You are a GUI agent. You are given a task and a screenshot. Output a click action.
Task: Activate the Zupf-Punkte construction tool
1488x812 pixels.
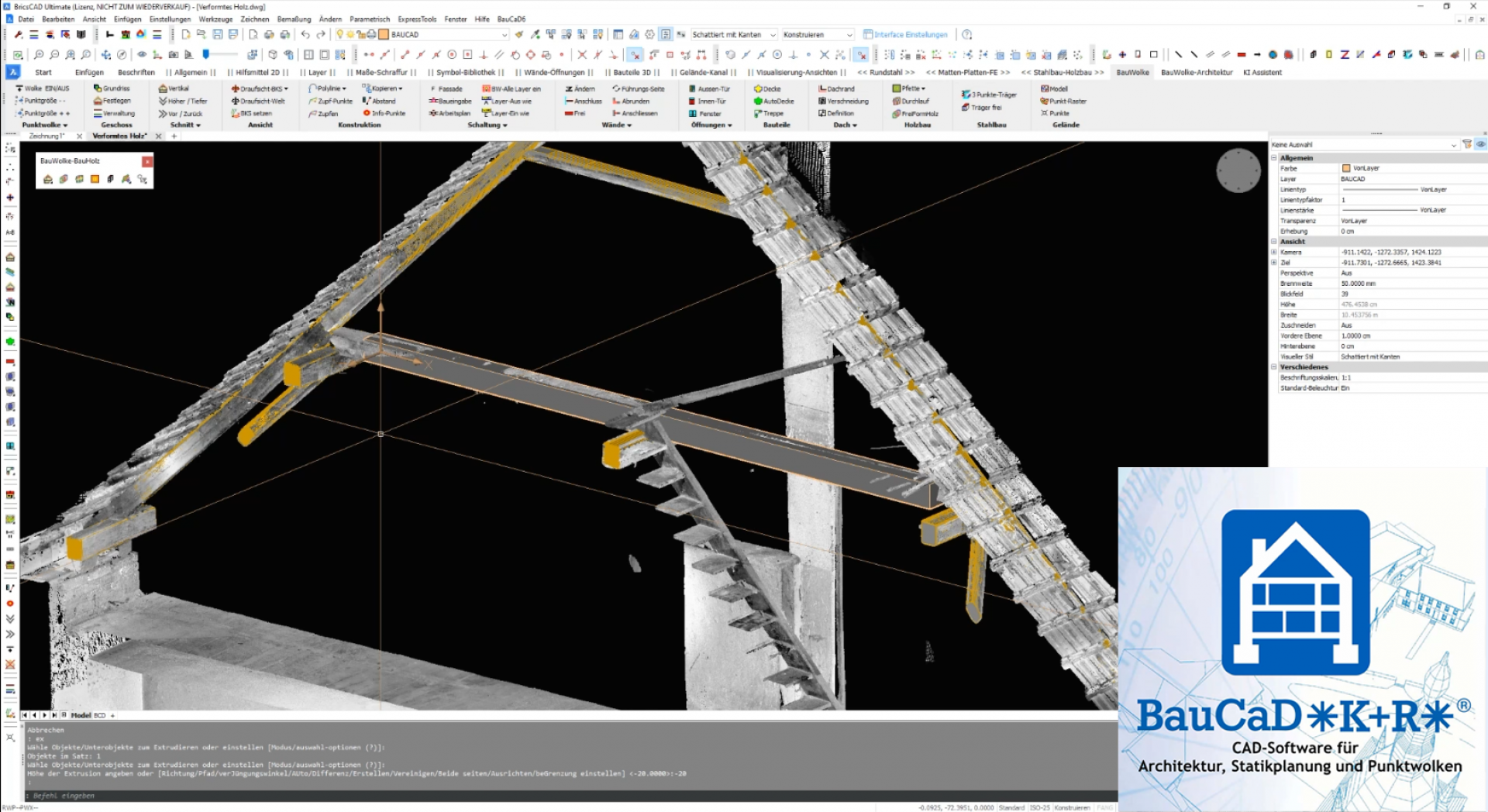(330, 101)
